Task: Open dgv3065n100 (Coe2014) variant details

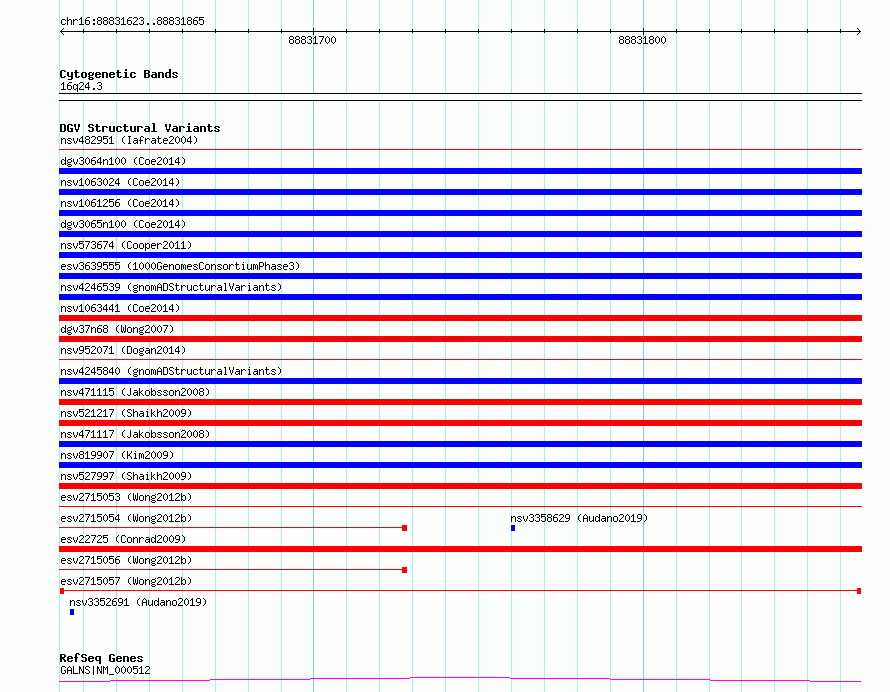Action: [x=123, y=224]
